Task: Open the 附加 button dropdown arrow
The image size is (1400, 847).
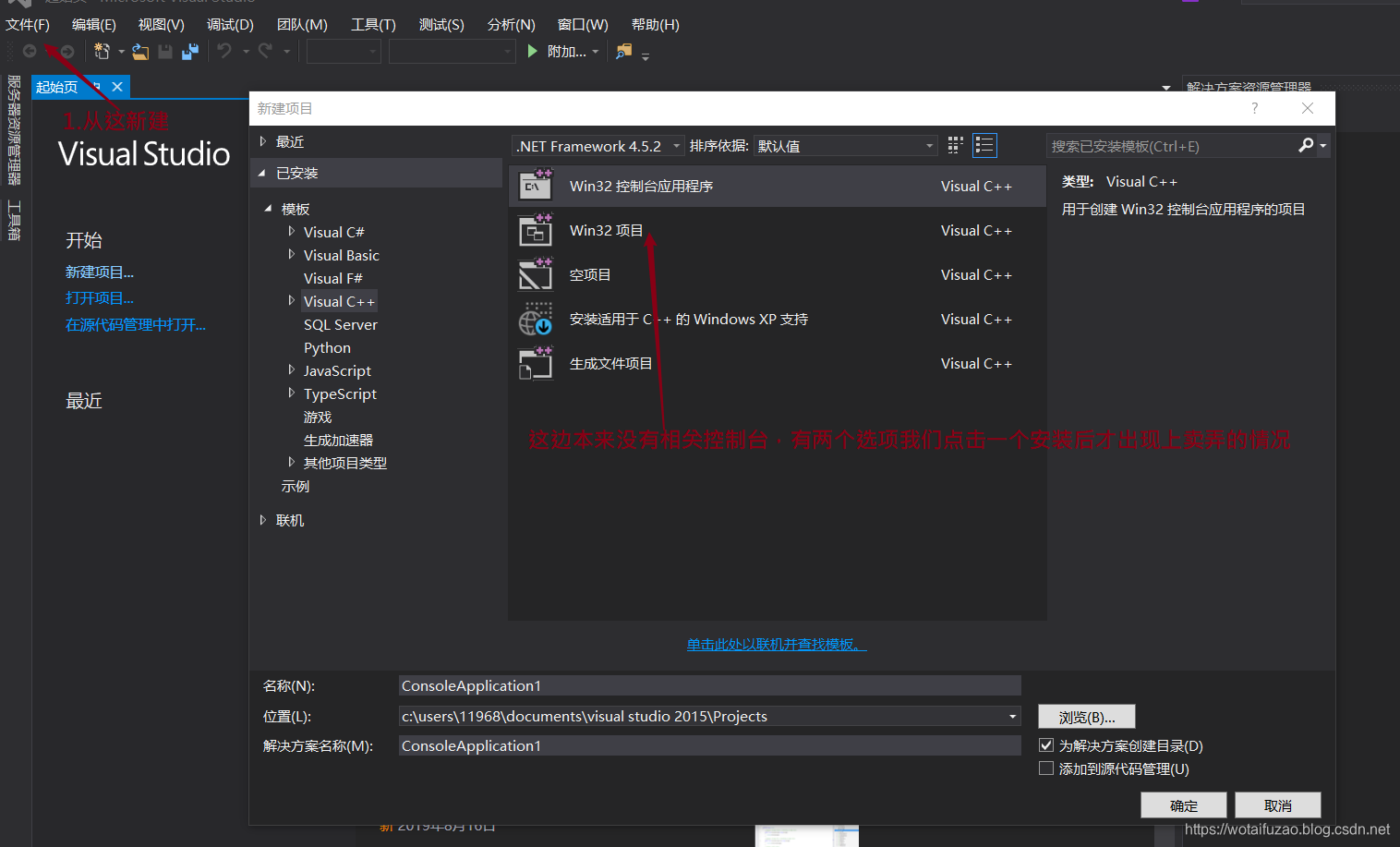Action: pos(596,52)
